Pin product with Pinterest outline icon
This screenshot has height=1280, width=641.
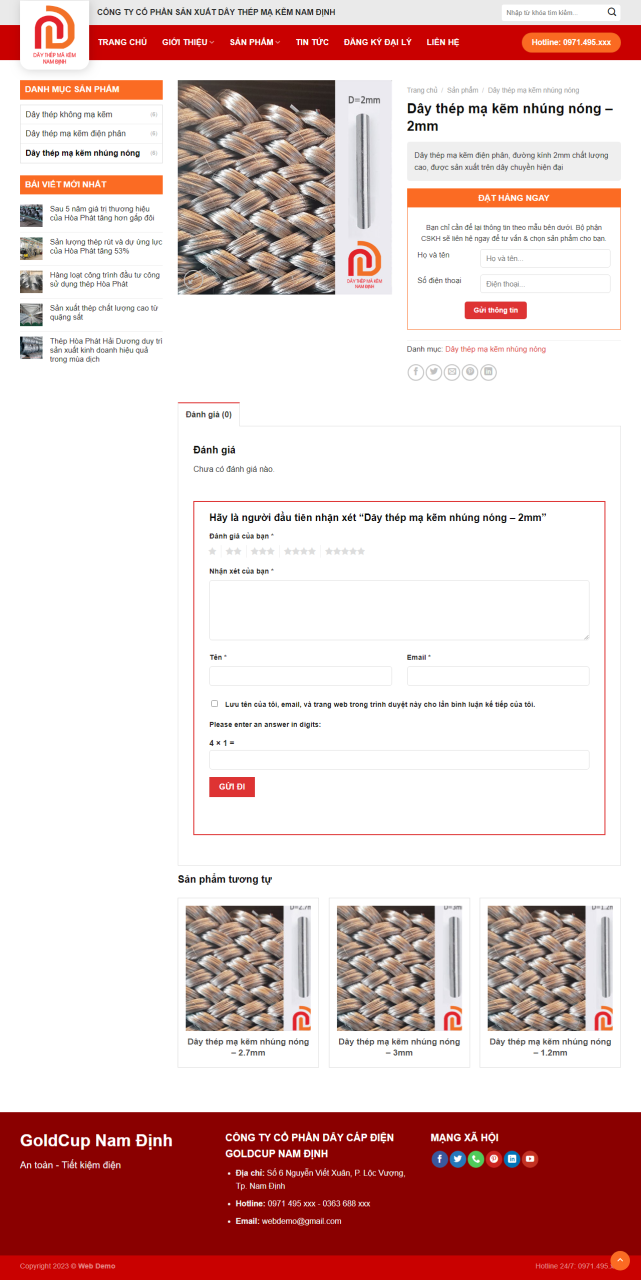(470, 372)
